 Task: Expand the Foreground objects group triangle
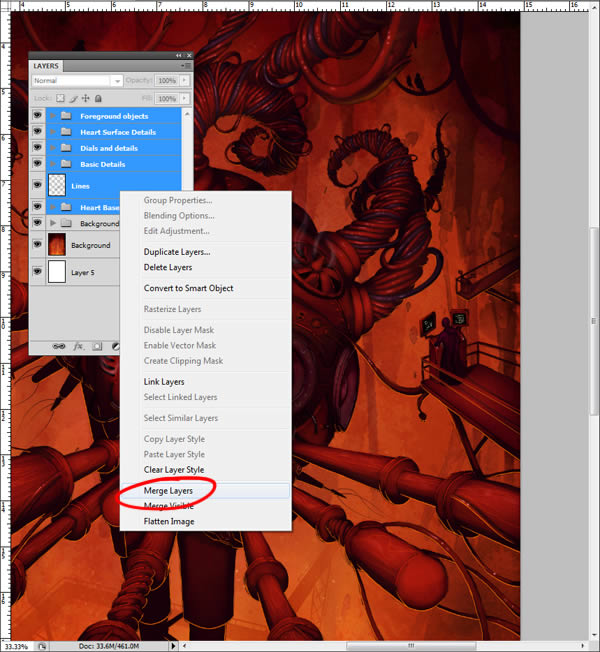coord(53,116)
